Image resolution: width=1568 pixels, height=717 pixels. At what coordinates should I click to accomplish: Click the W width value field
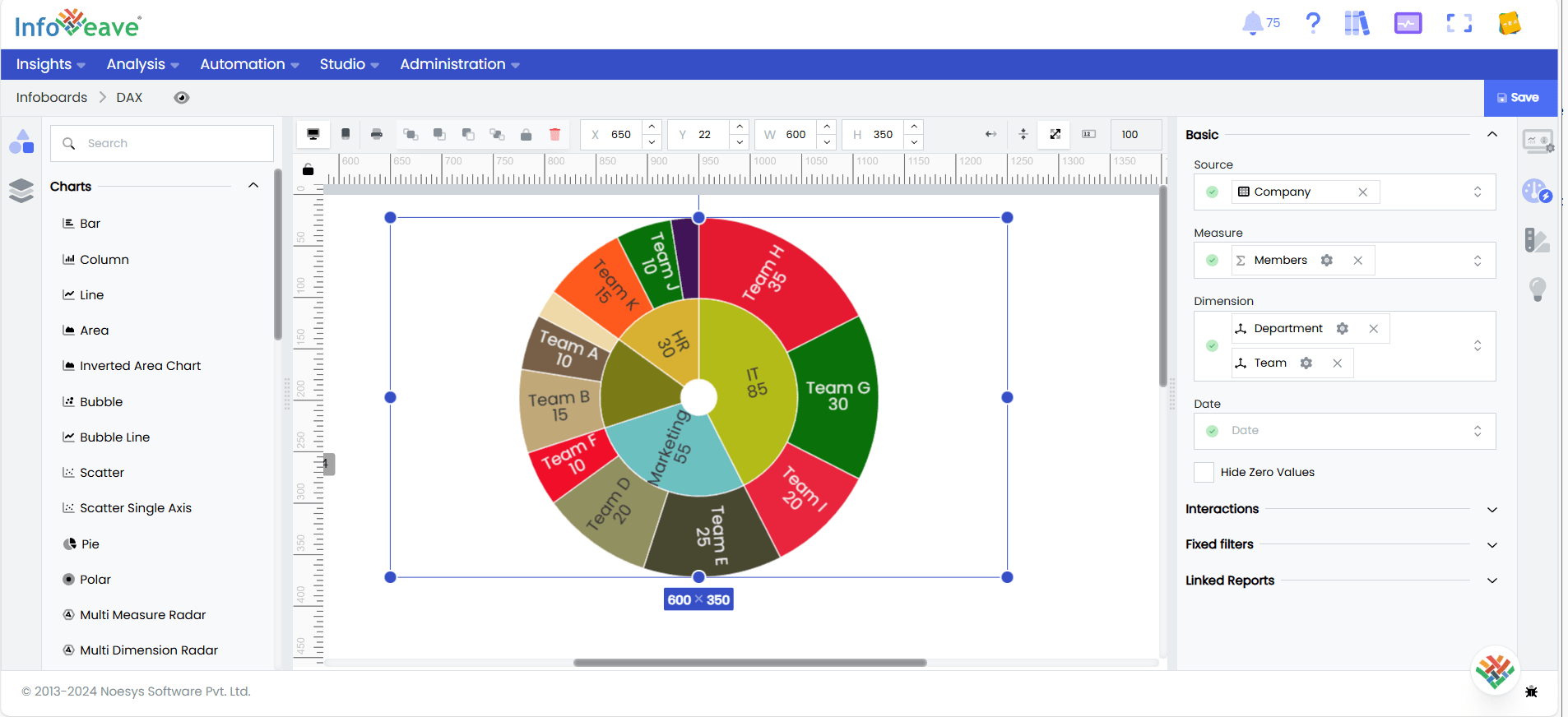pos(796,134)
